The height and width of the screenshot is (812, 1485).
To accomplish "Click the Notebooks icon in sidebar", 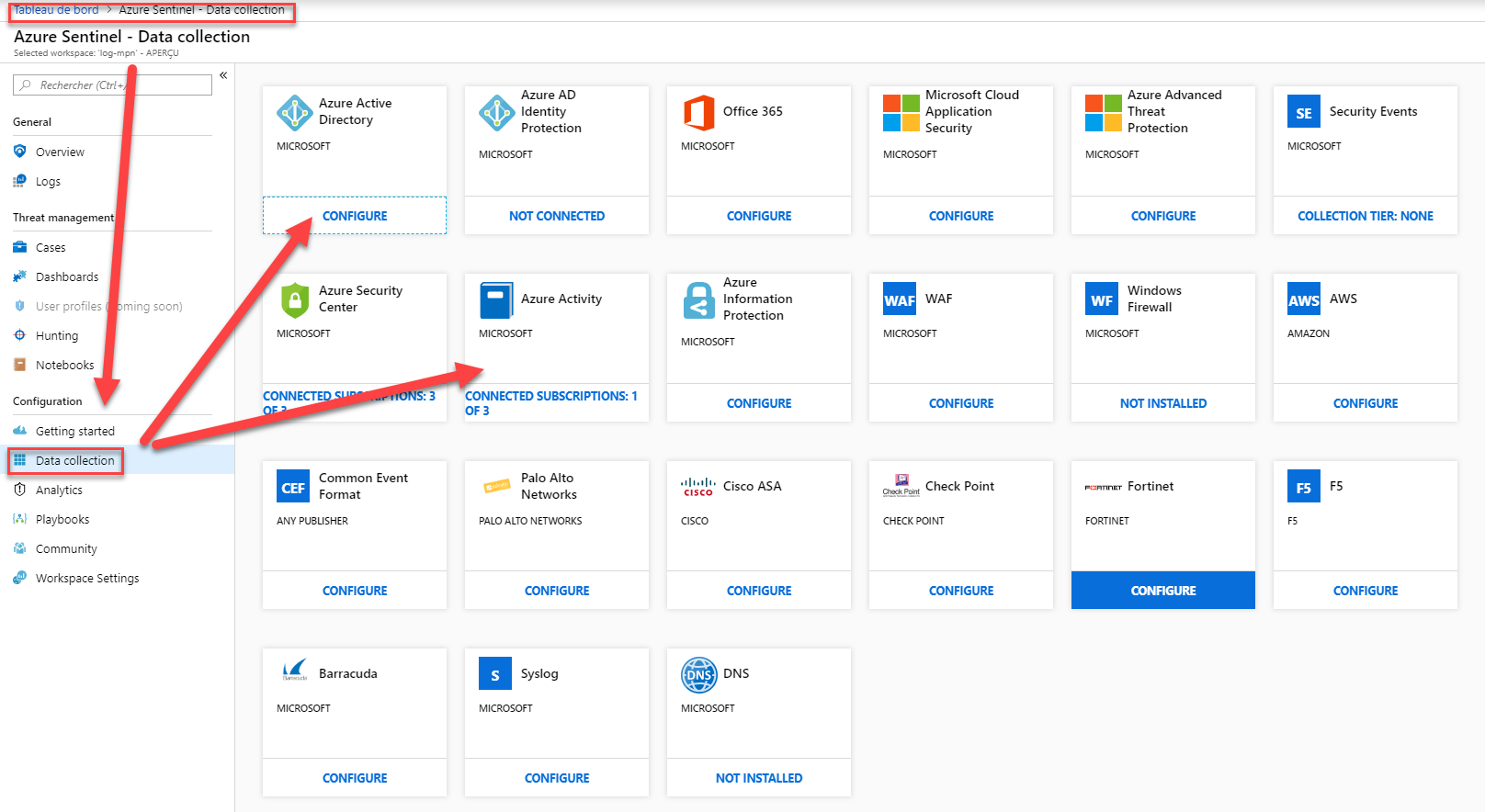I will pyautogui.click(x=19, y=365).
